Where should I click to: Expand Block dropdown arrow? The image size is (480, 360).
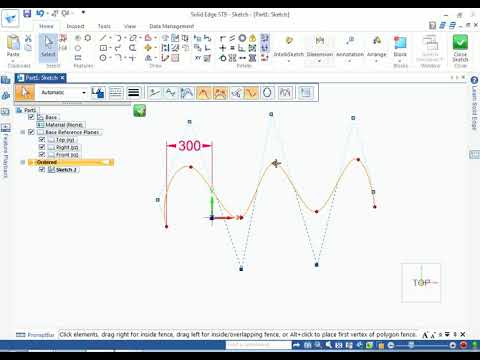pyautogui.click(x=400, y=61)
